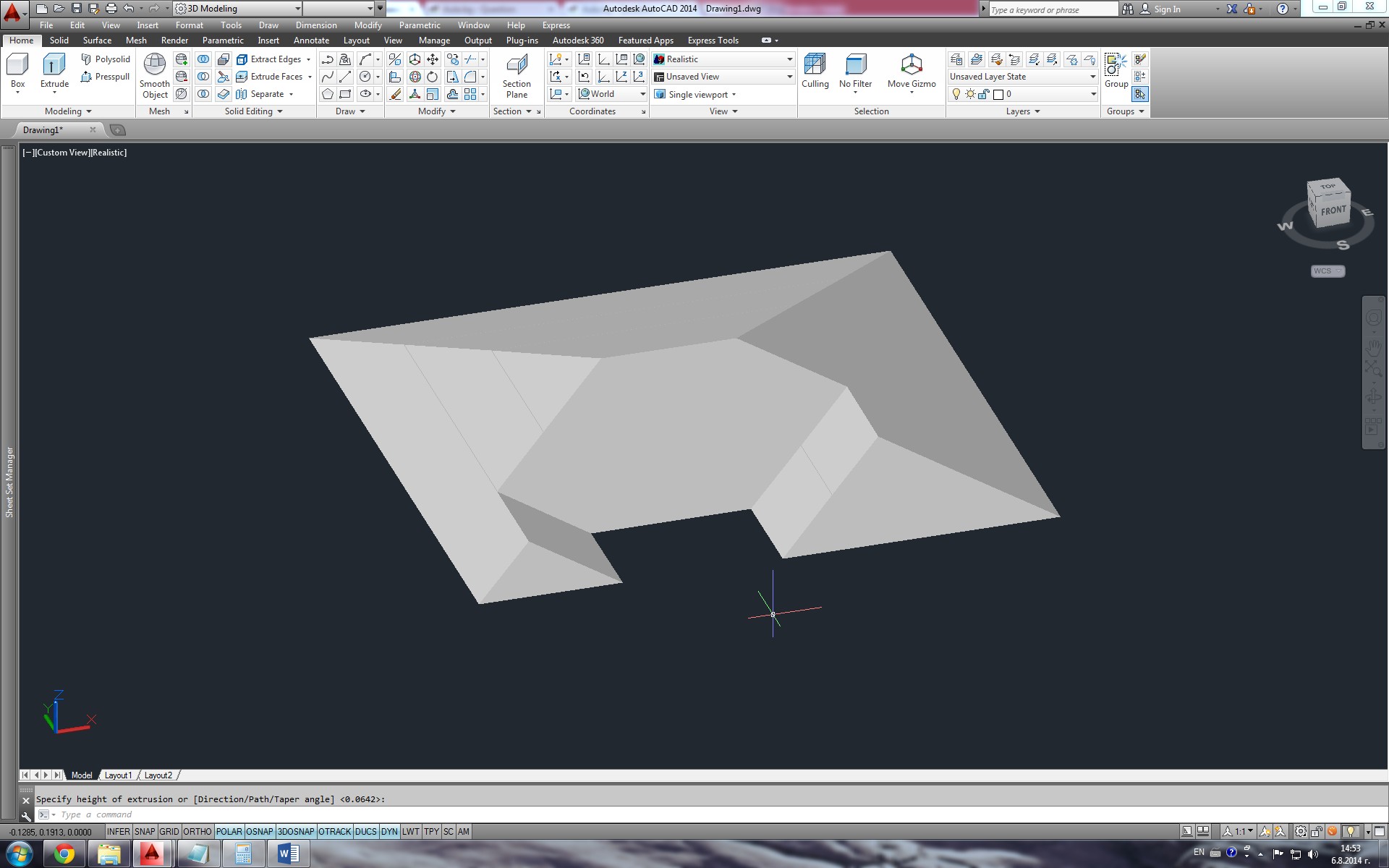Print the drawing from quick access toolbar

pos(111,9)
